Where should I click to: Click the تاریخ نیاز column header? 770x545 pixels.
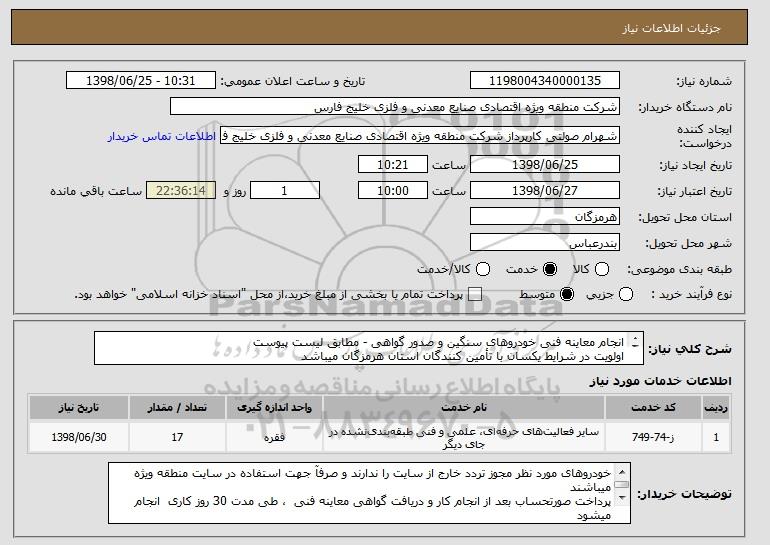tap(79, 408)
